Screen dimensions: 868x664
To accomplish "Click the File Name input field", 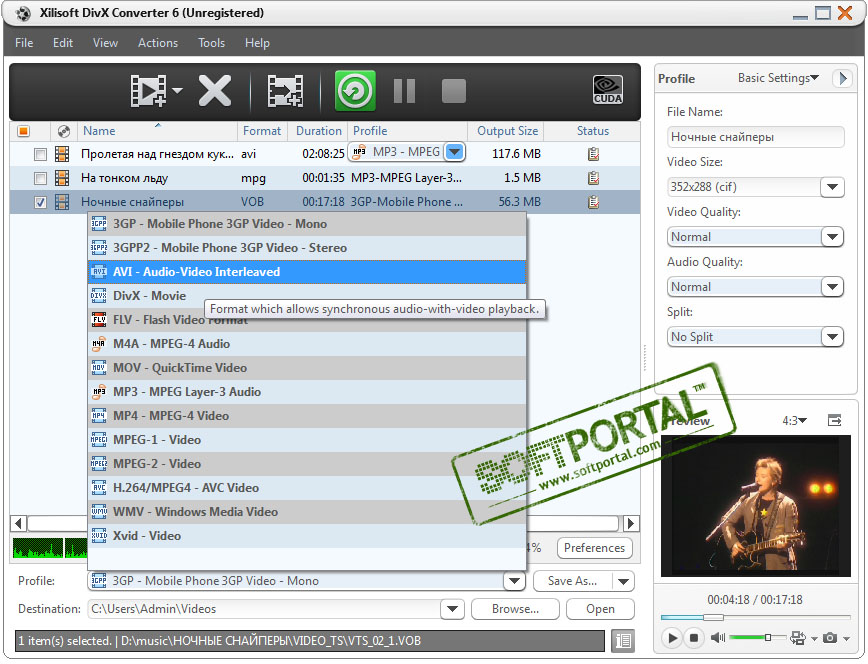I will pyautogui.click(x=756, y=137).
